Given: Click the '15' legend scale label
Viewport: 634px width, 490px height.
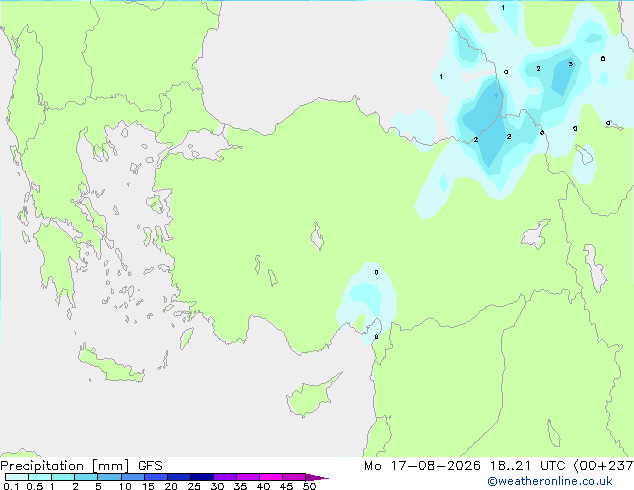Looking at the screenshot, I should 148,486.
